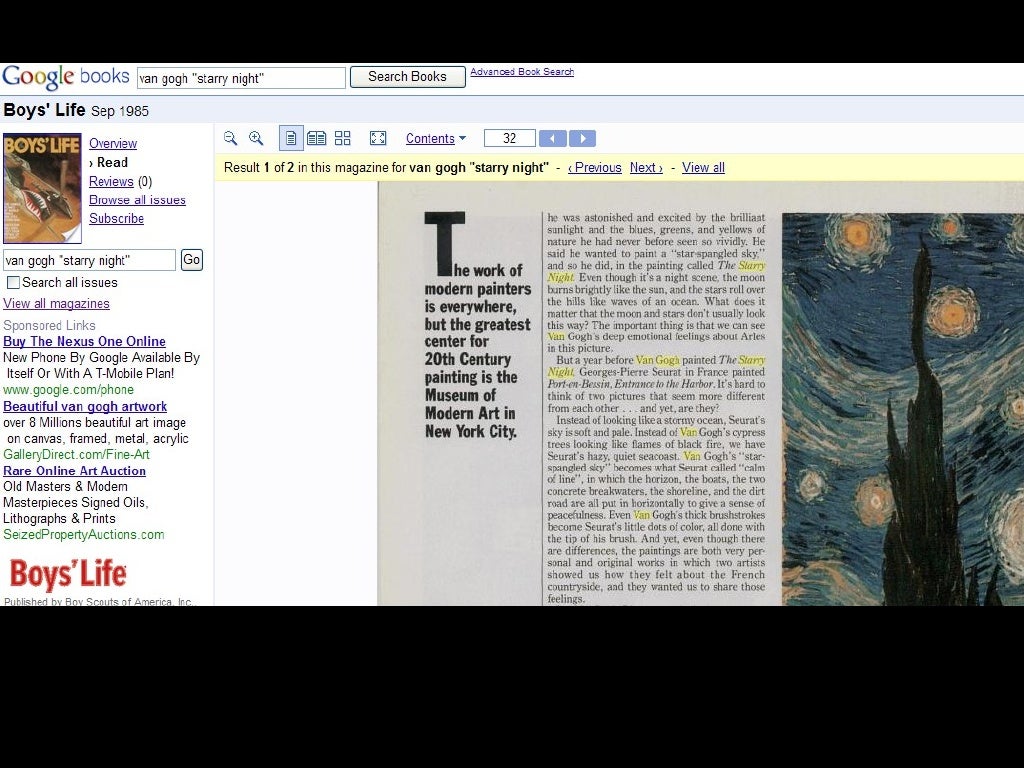Click the GalleryDirect.com/Fine-Art URL
Viewport: 1024px width, 768px height.
tap(76, 455)
